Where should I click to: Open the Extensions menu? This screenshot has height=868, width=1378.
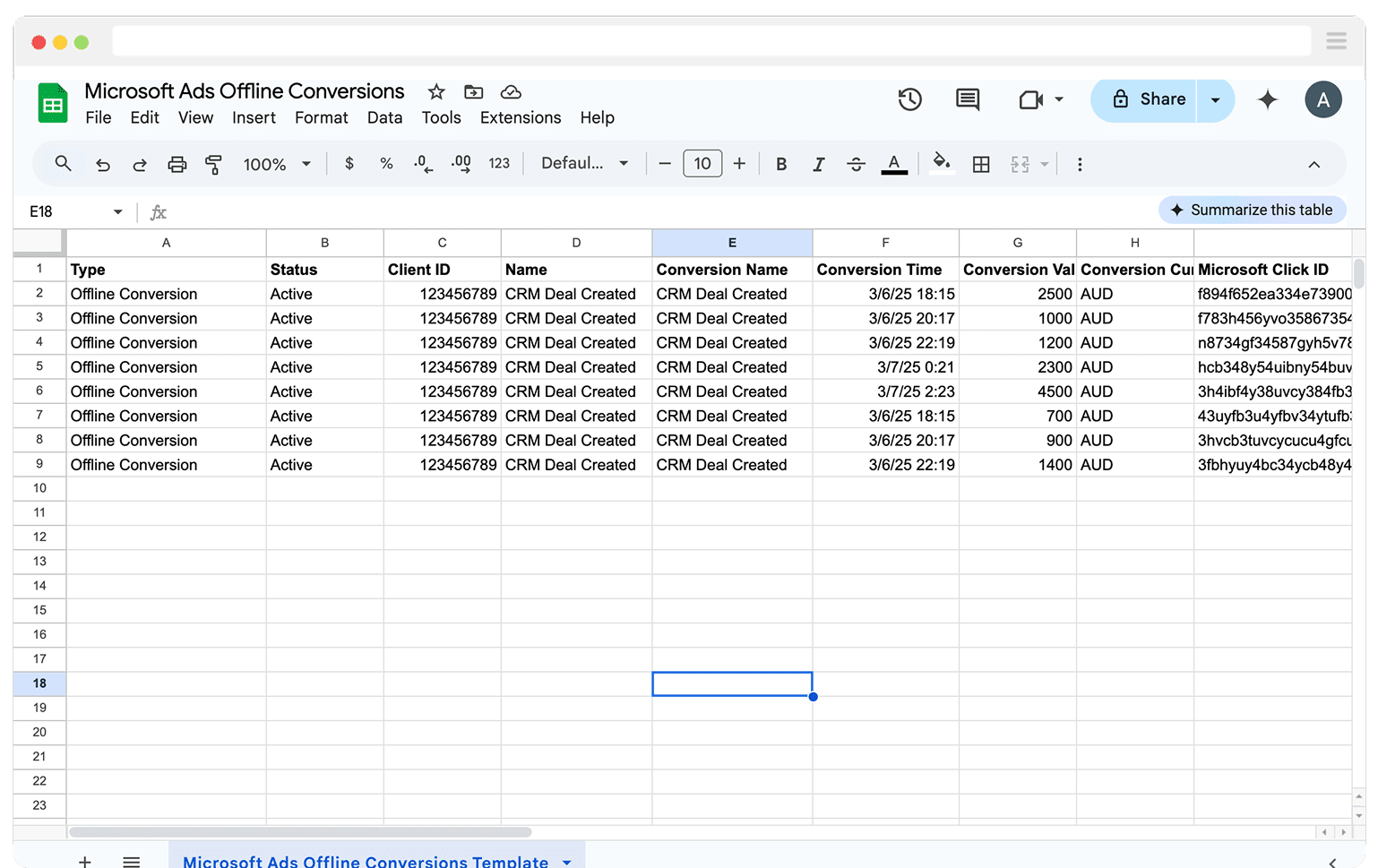coord(521,118)
